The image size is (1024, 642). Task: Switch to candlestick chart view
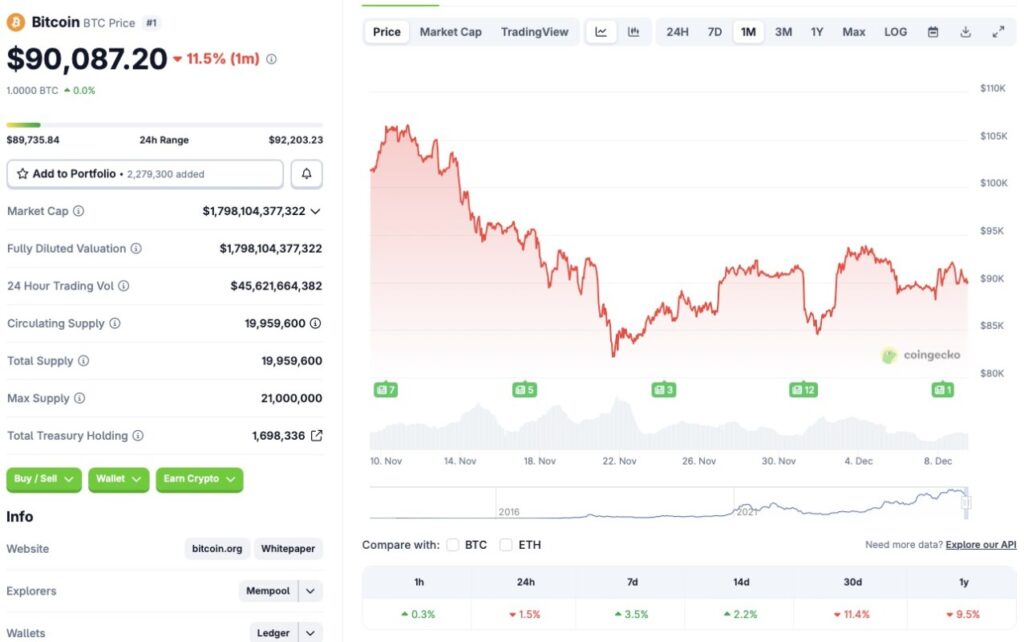coord(633,31)
